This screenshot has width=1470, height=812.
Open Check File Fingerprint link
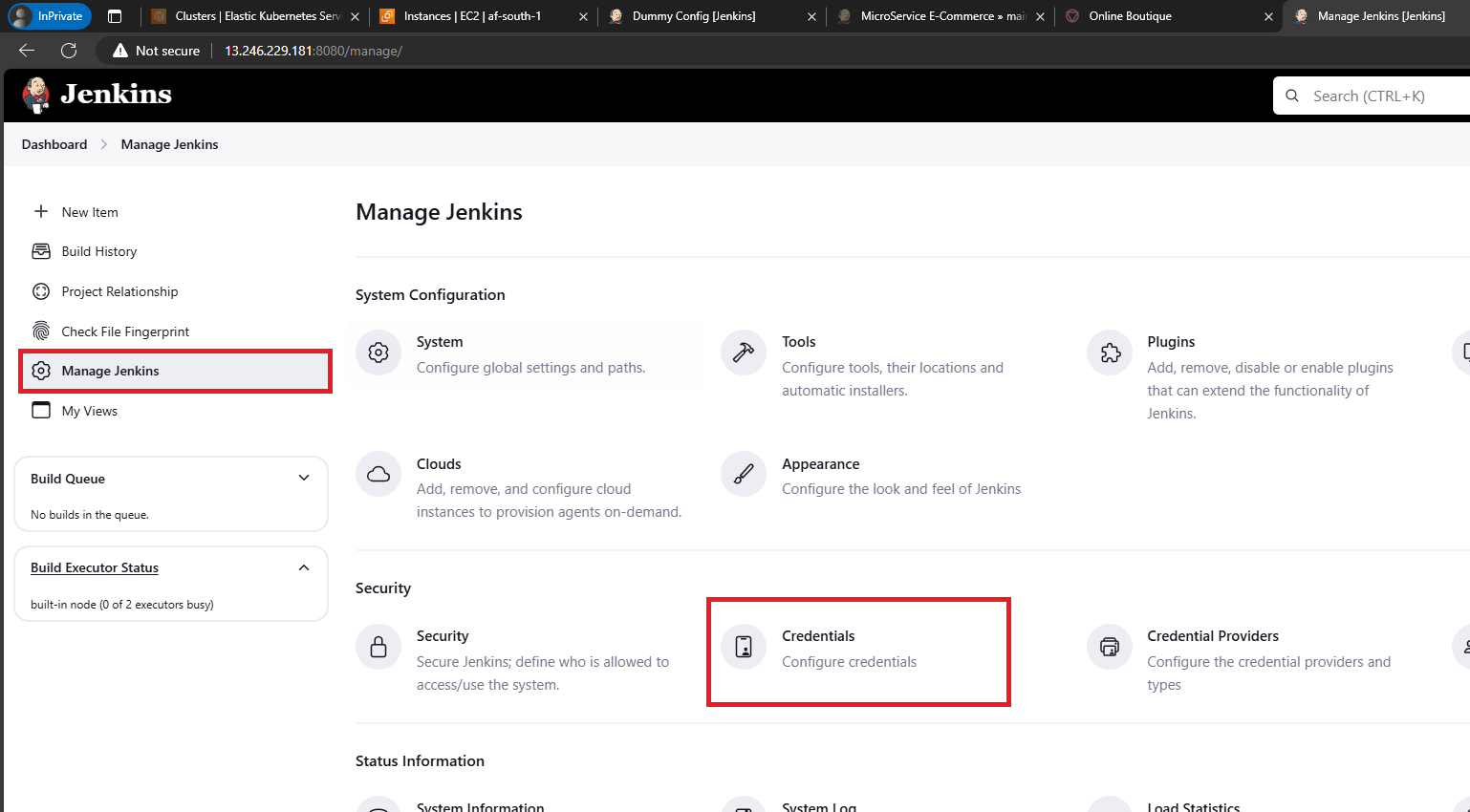click(x=125, y=331)
